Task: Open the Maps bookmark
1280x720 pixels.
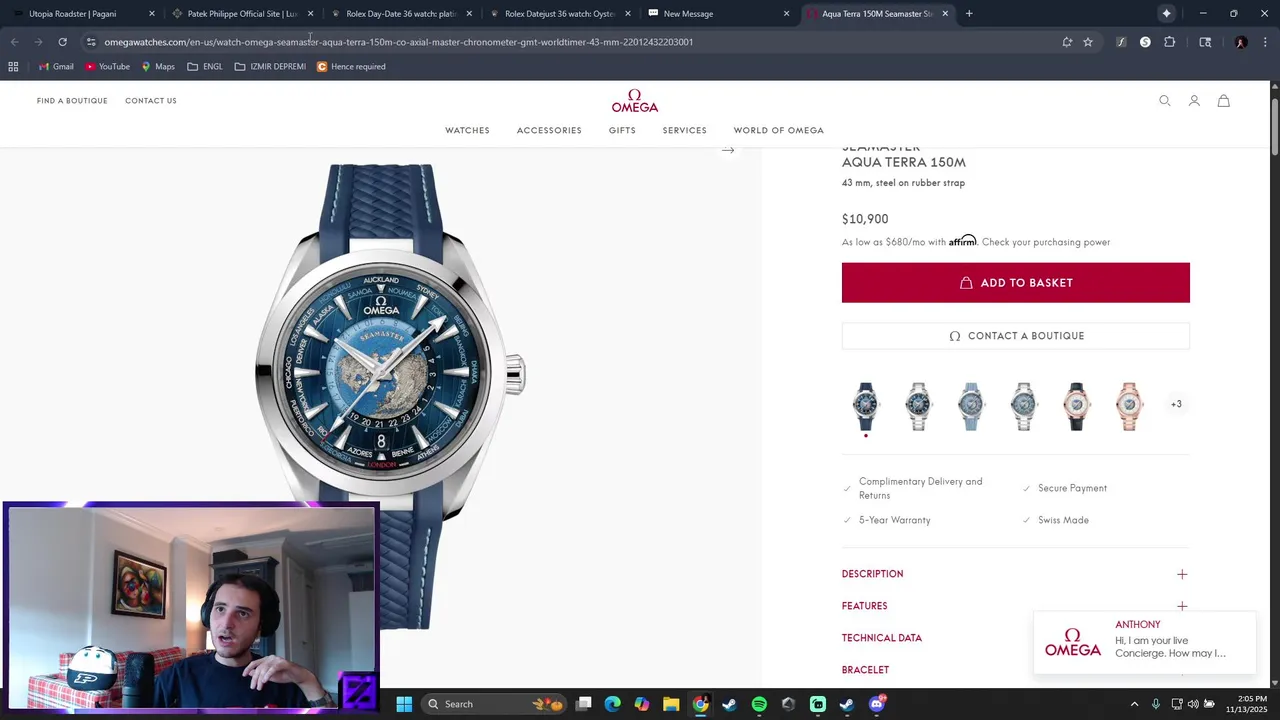Action: click(158, 67)
